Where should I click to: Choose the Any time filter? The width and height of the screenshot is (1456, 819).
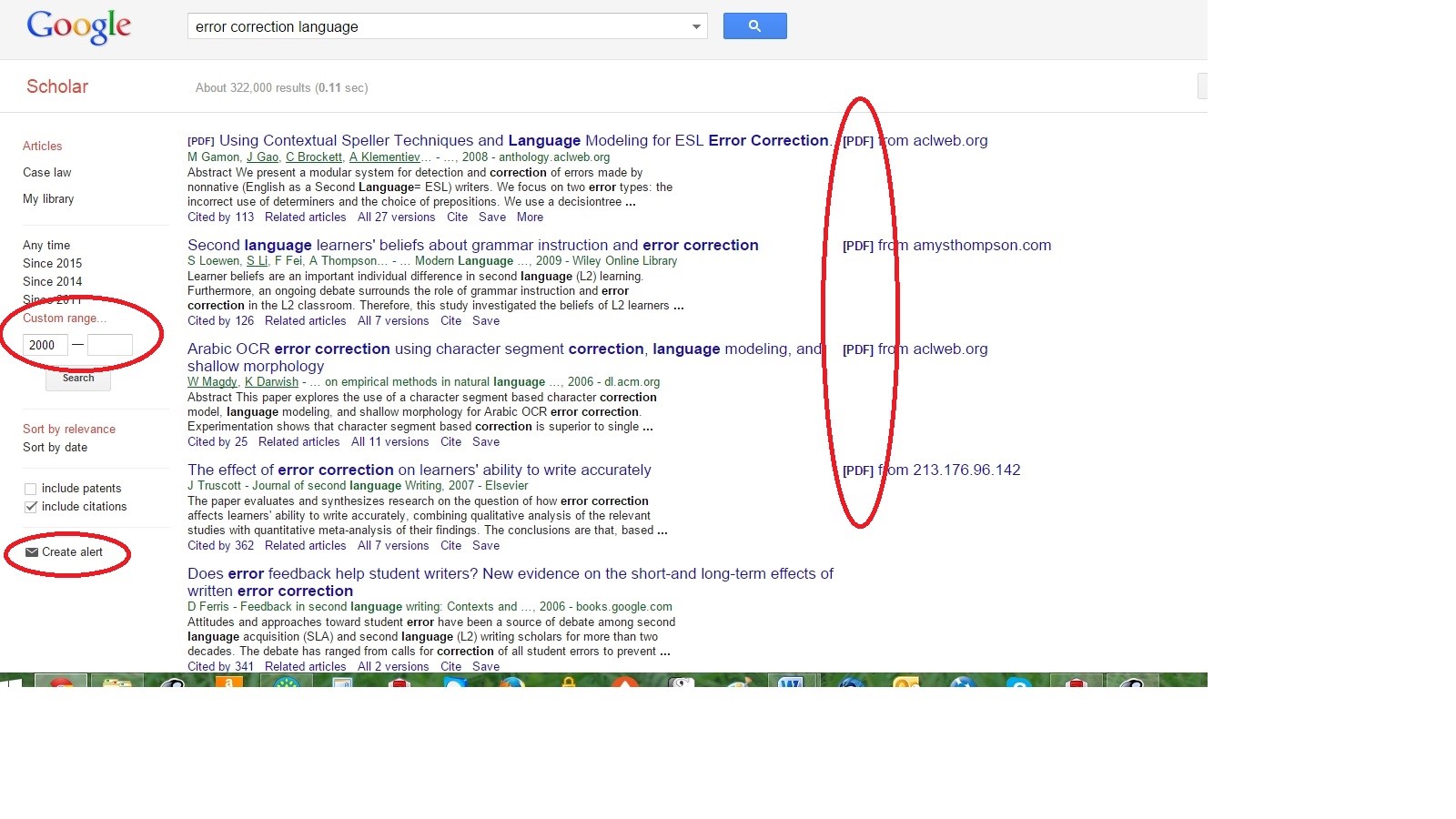pos(46,245)
